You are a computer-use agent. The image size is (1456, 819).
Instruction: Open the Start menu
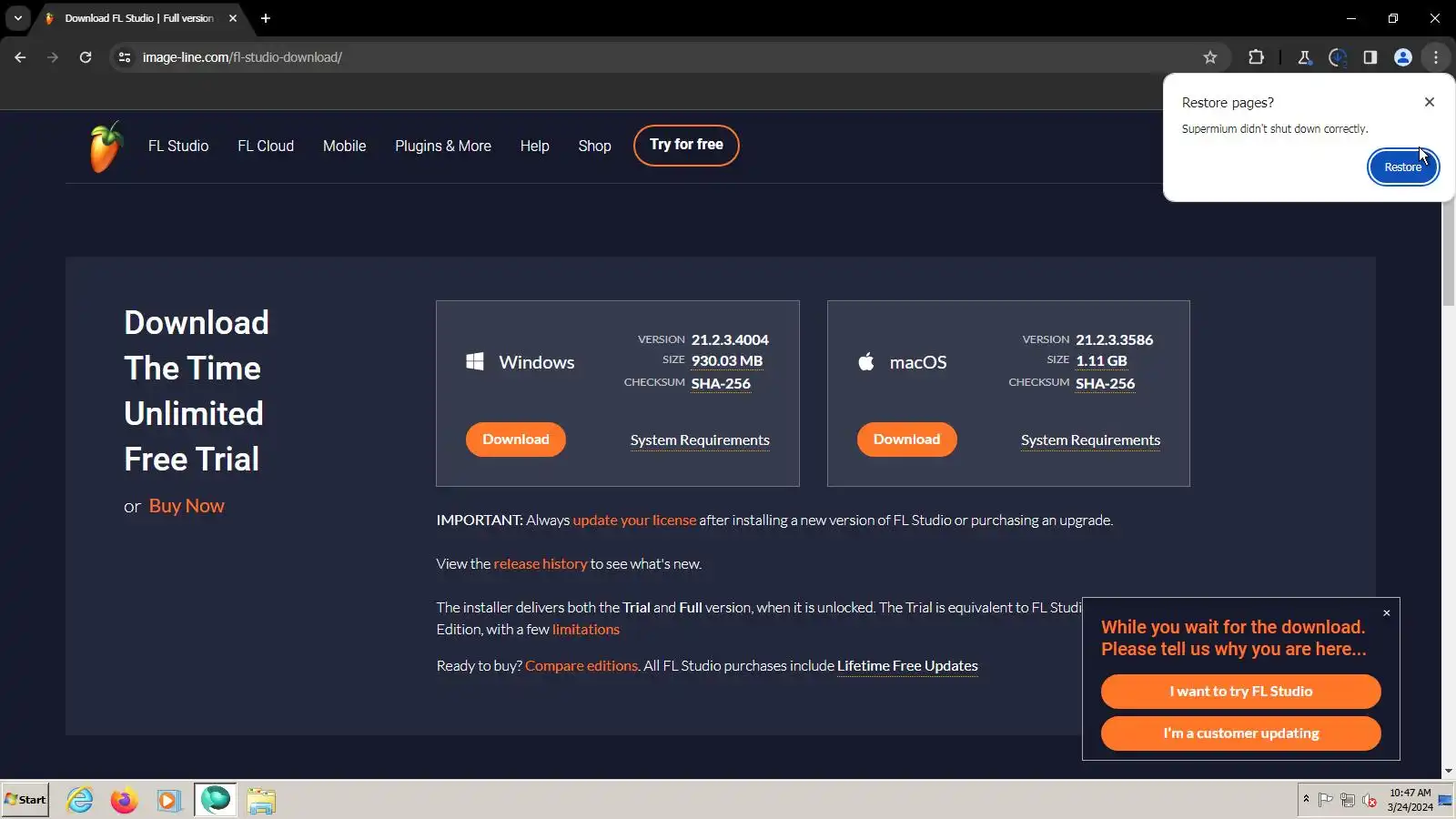pyautogui.click(x=25, y=800)
